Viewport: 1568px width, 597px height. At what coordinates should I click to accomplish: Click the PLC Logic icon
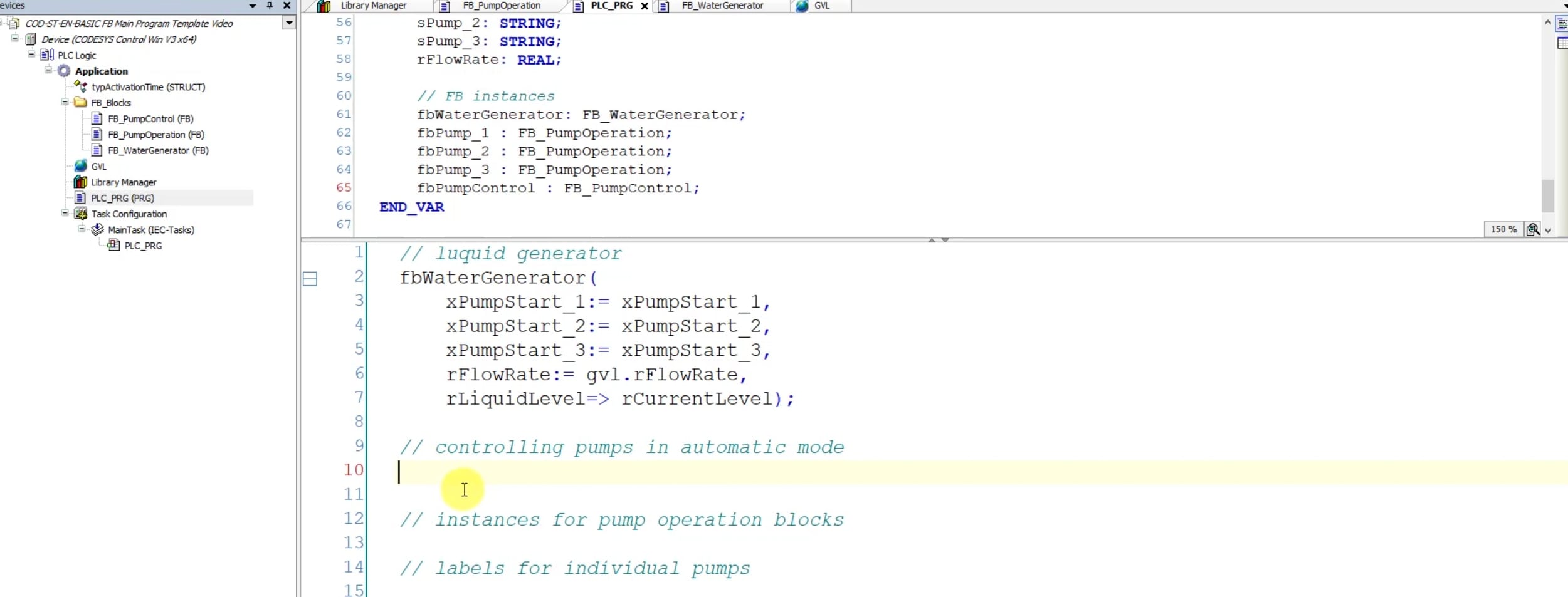46,55
